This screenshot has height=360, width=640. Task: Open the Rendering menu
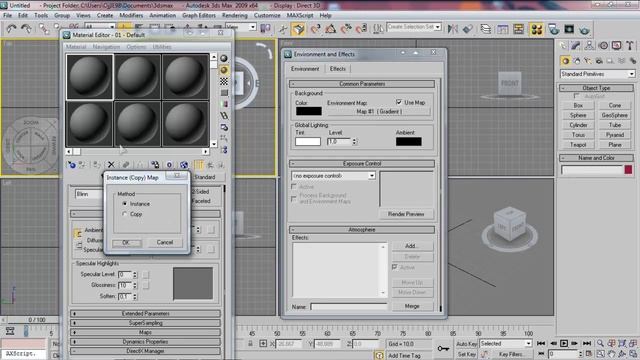click(x=234, y=15)
